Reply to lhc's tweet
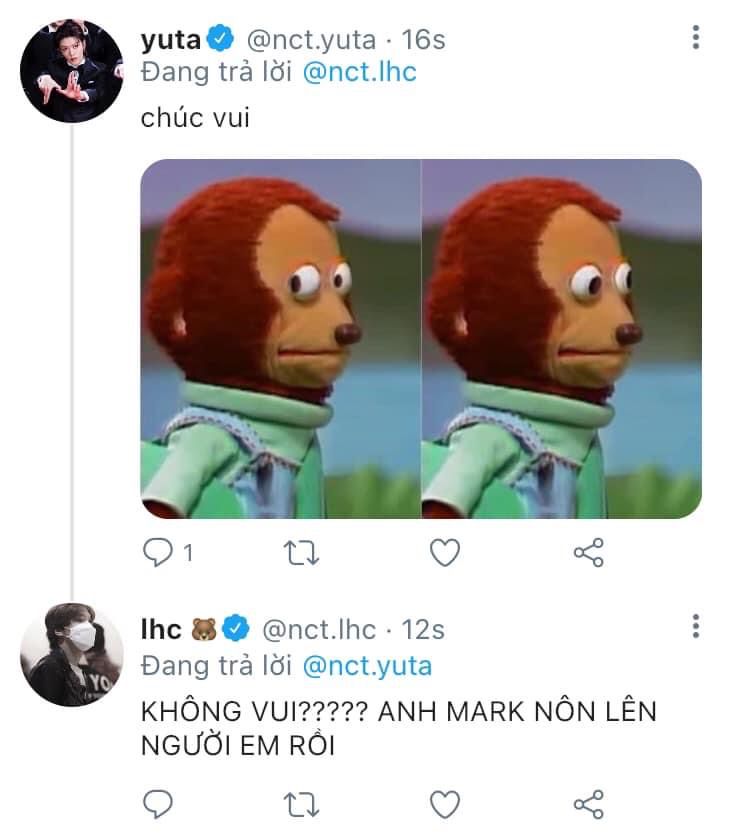This screenshot has width=750, height=835. click(158, 803)
